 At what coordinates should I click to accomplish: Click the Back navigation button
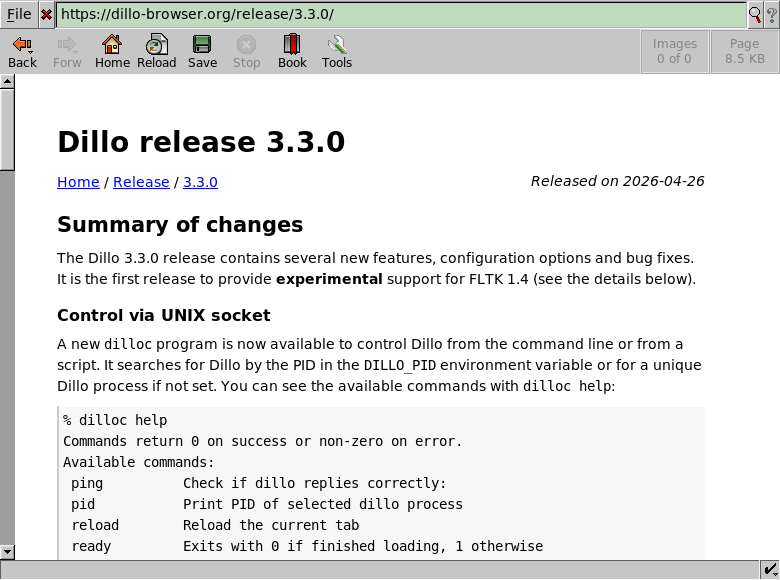[22, 52]
